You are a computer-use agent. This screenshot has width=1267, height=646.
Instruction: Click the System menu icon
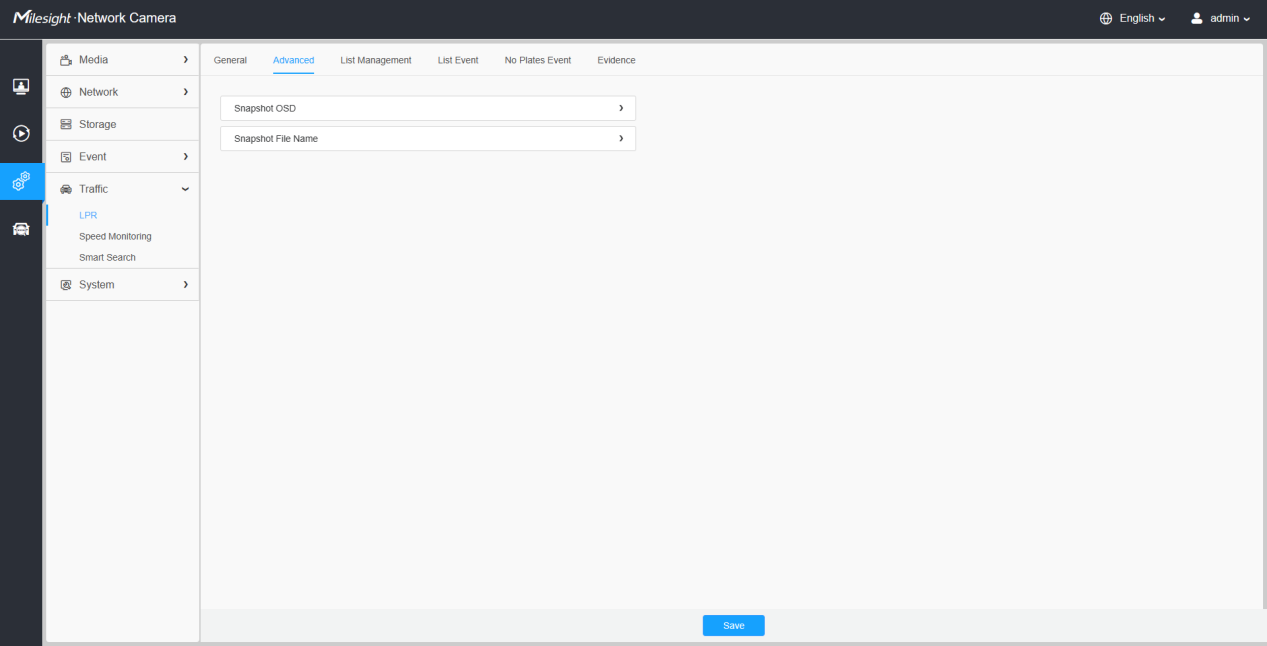pyautogui.click(x=67, y=285)
